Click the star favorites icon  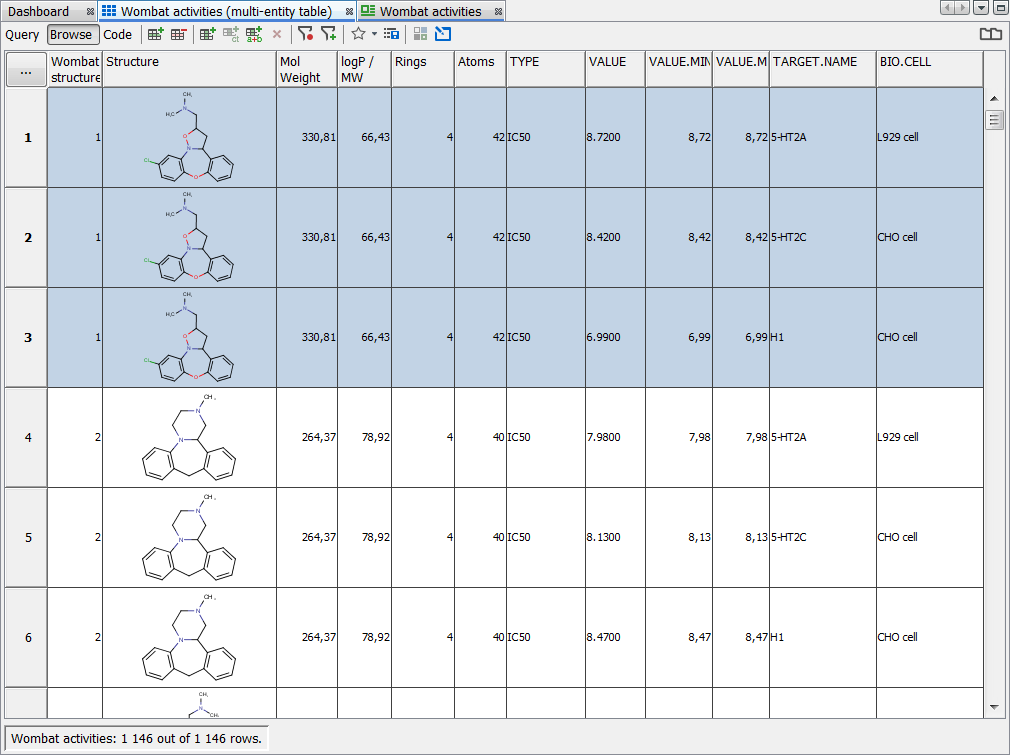tap(358, 33)
